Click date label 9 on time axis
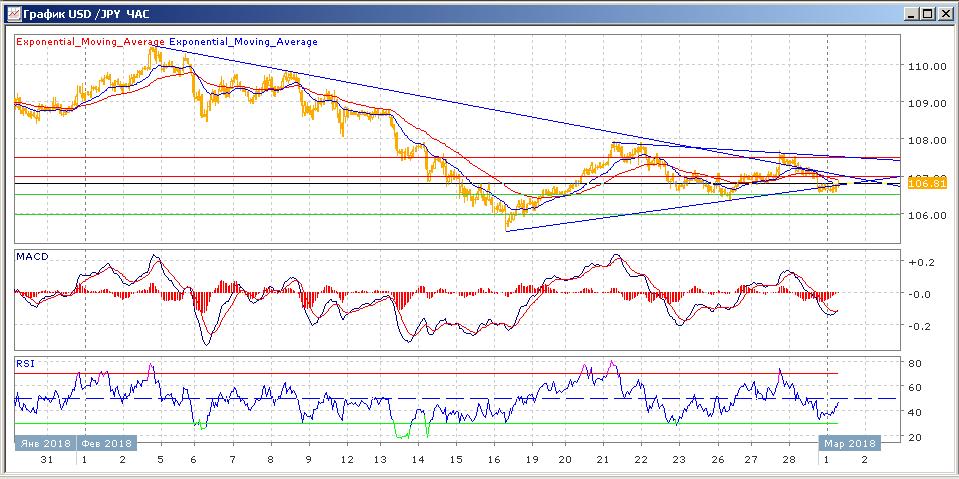The image size is (959, 479). pos(308,460)
